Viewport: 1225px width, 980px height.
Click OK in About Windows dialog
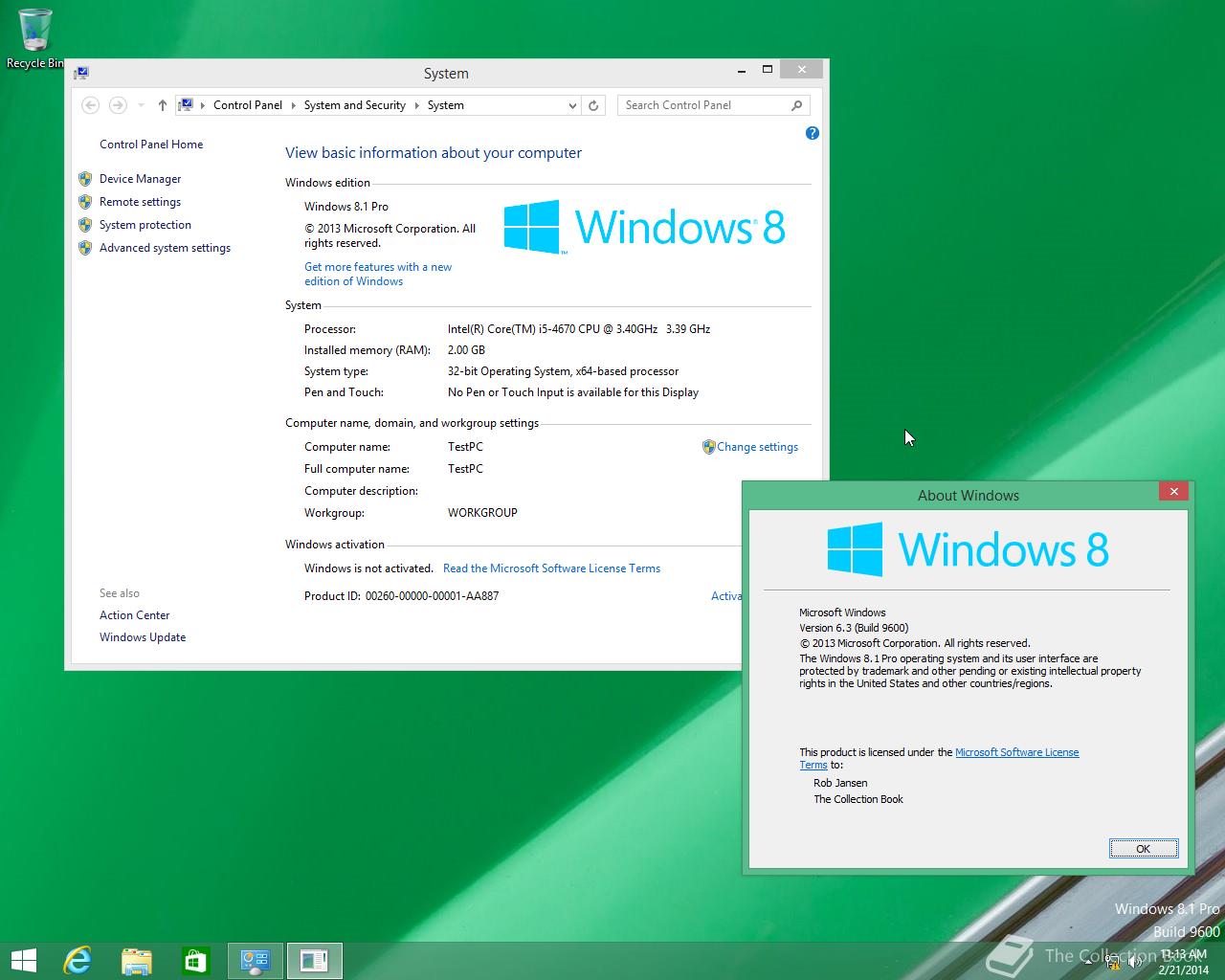point(1144,849)
